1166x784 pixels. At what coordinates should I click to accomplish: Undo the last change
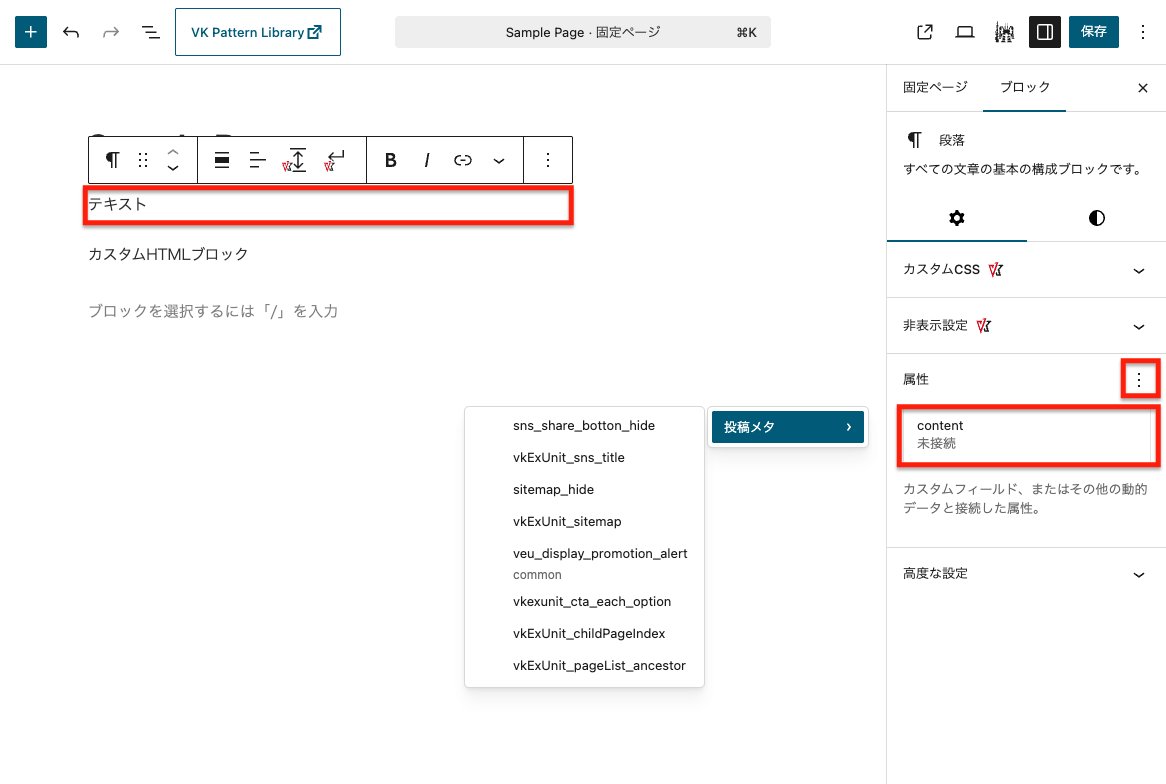71,32
